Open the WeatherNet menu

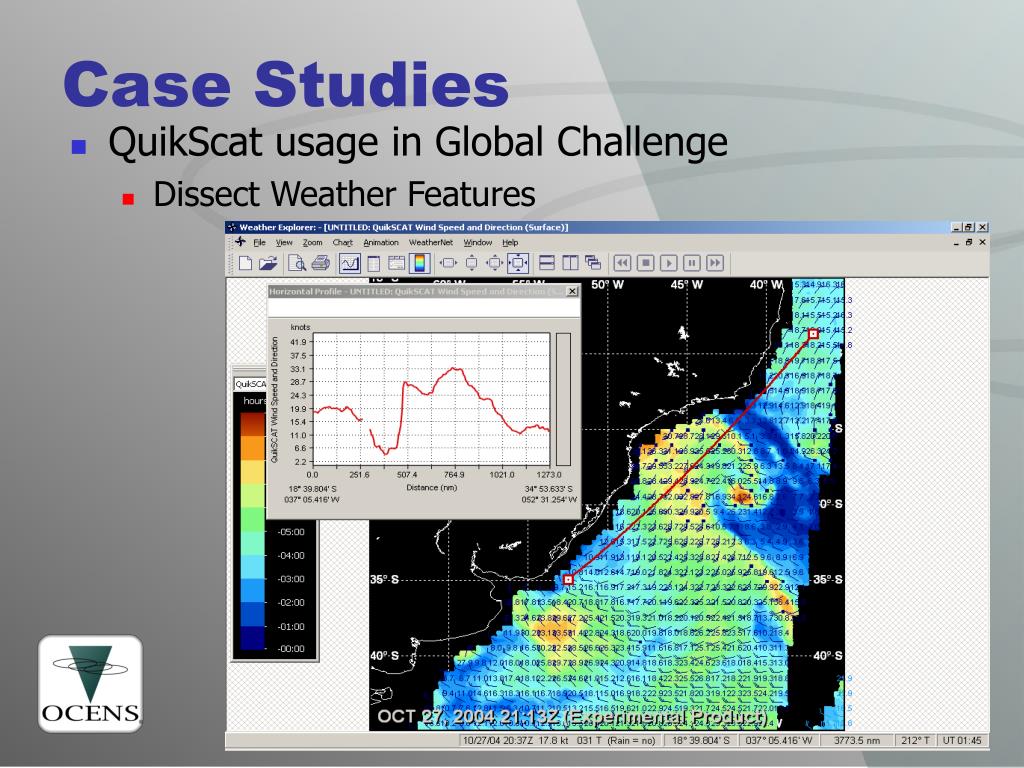(430, 242)
